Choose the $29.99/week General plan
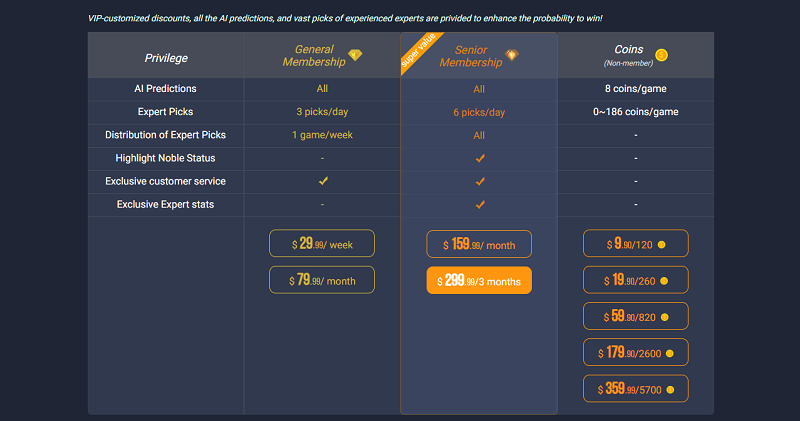The image size is (800, 421). [322, 243]
